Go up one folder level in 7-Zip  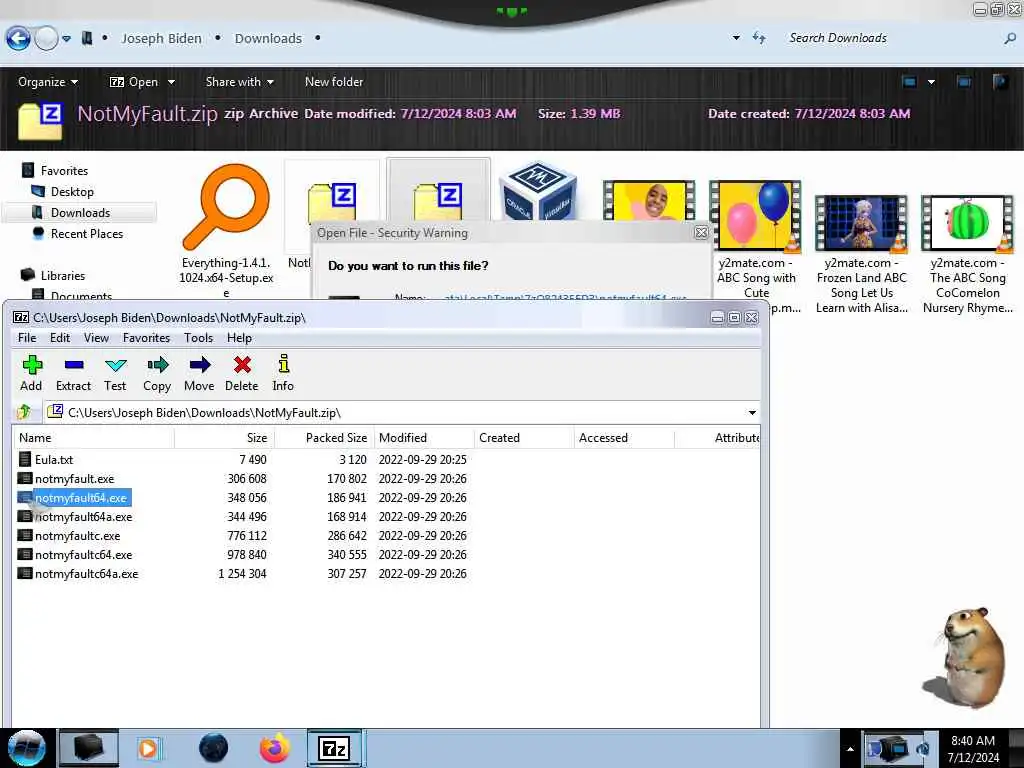[25, 412]
